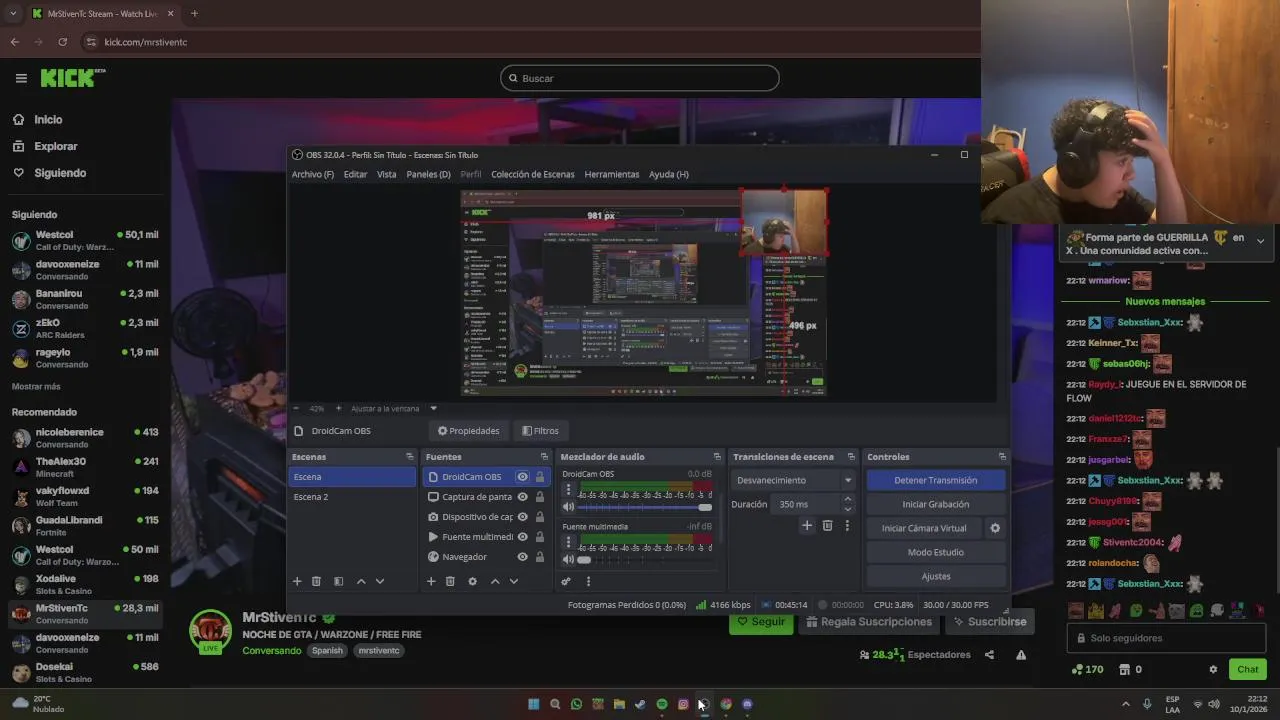The width and height of the screenshot is (1280, 720).
Task: Move source down with Fuentes down arrow
Action: pos(514,581)
